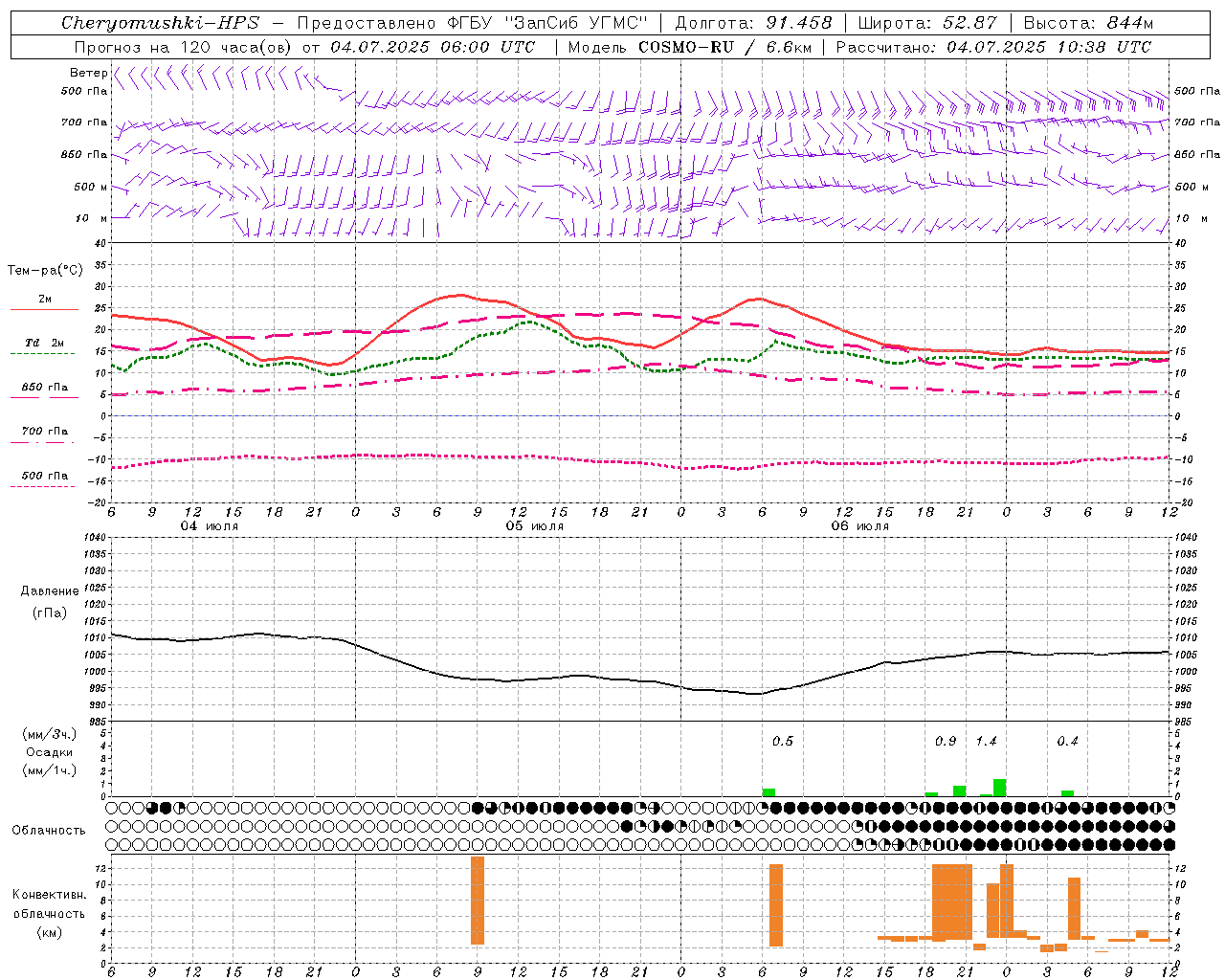Click the "(мм/1ч.)" precipitation unit label
Viewport: 1225px width, 980px height.
click(x=50, y=770)
